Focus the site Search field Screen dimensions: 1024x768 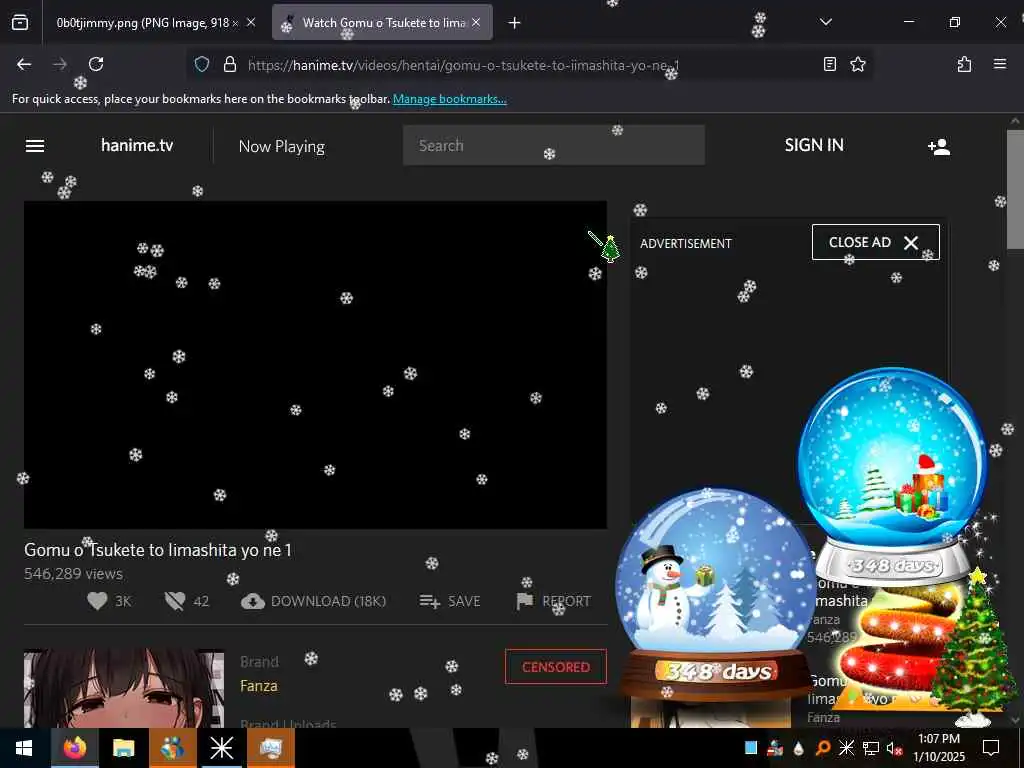(x=554, y=145)
